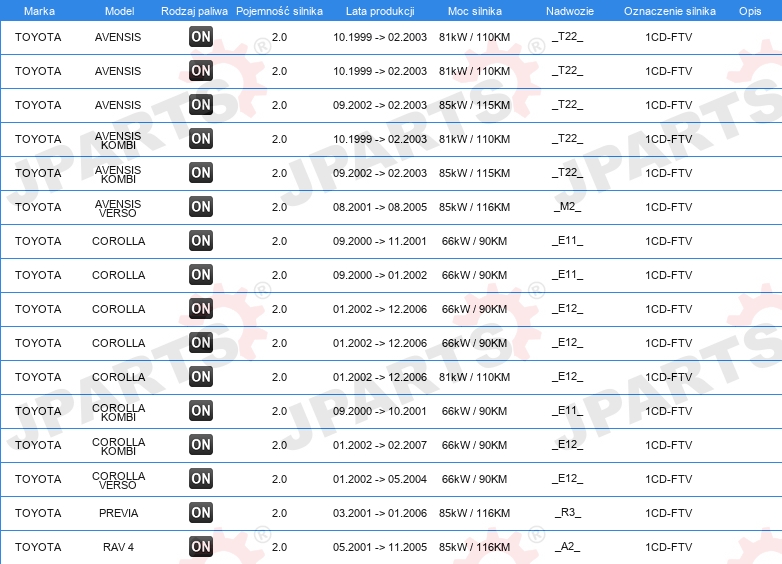Click the Model column header
The height and width of the screenshot is (564, 782).
pos(119,11)
